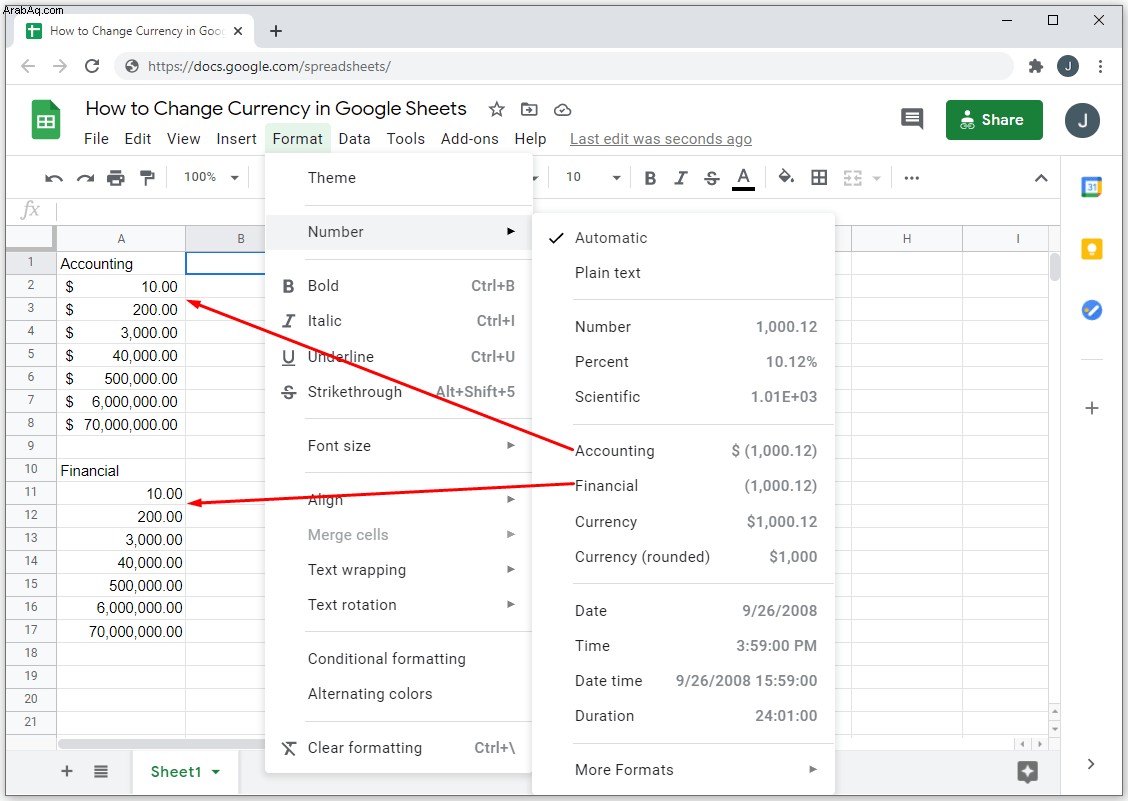Select cell A8 with 70,000,000.00
Image resolution: width=1128 pixels, height=801 pixels.
(x=121, y=425)
